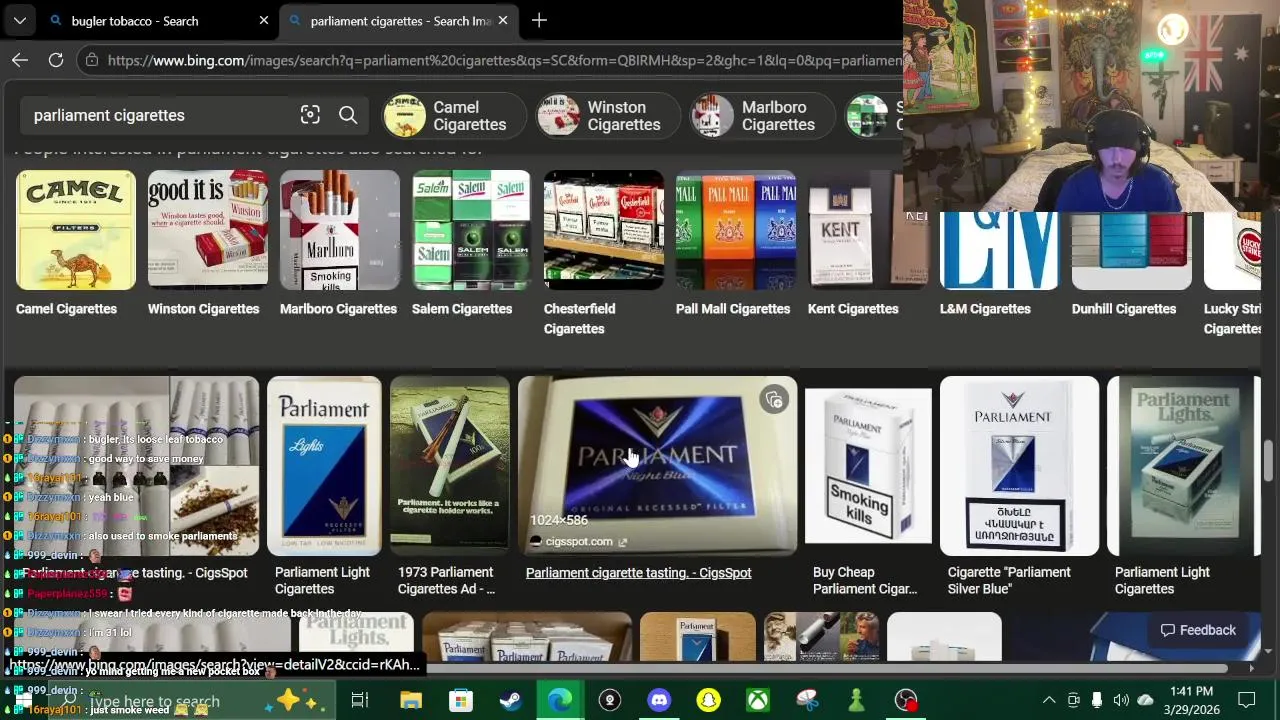Viewport: 1280px width, 720px height.
Task: Click the Feedback button
Action: point(1198,630)
